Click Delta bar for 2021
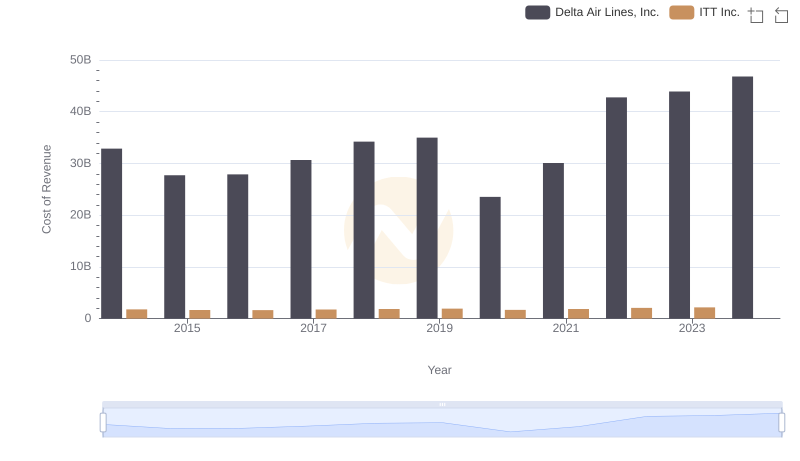This screenshot has height=461, width=800. 554,241
